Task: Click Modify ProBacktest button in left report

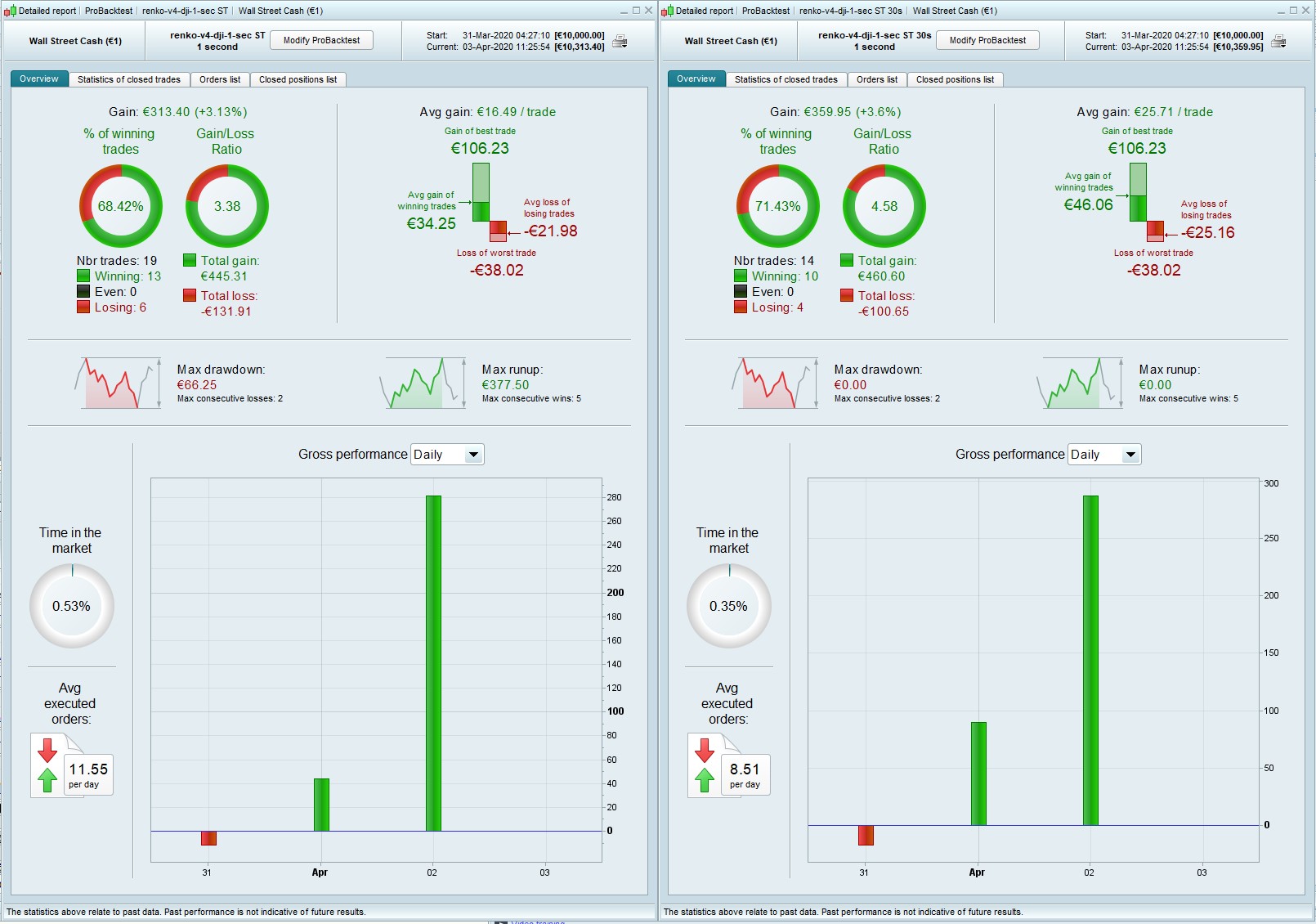Action: click(x=321, y=40)
